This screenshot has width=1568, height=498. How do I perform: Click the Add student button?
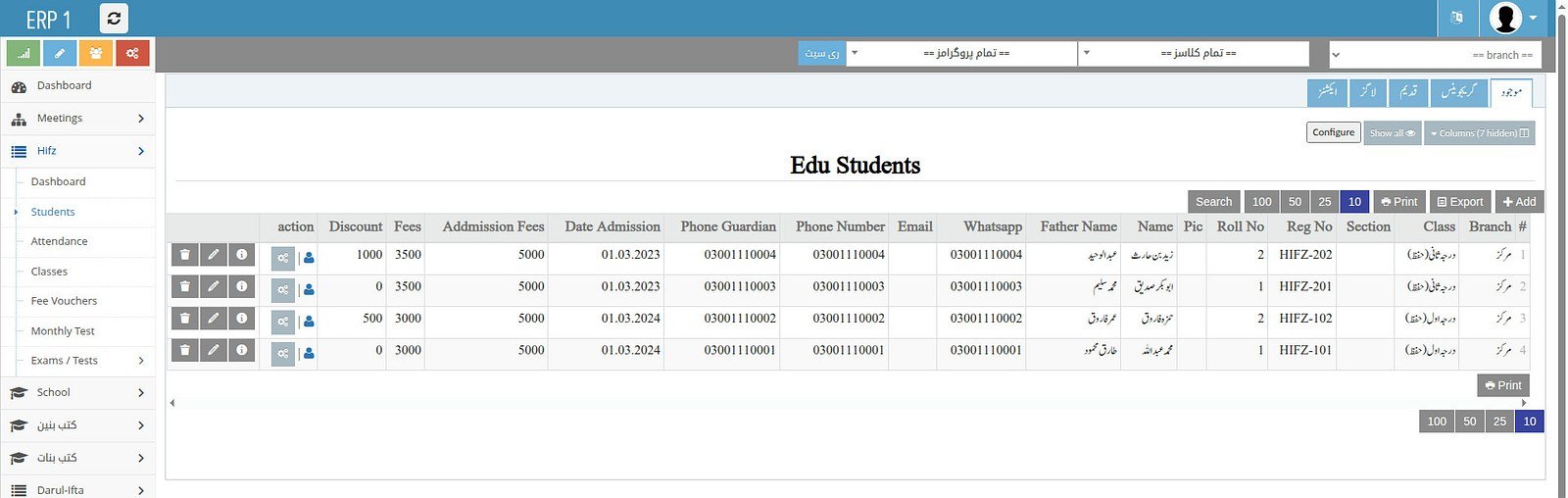[x=1519, y=202]
